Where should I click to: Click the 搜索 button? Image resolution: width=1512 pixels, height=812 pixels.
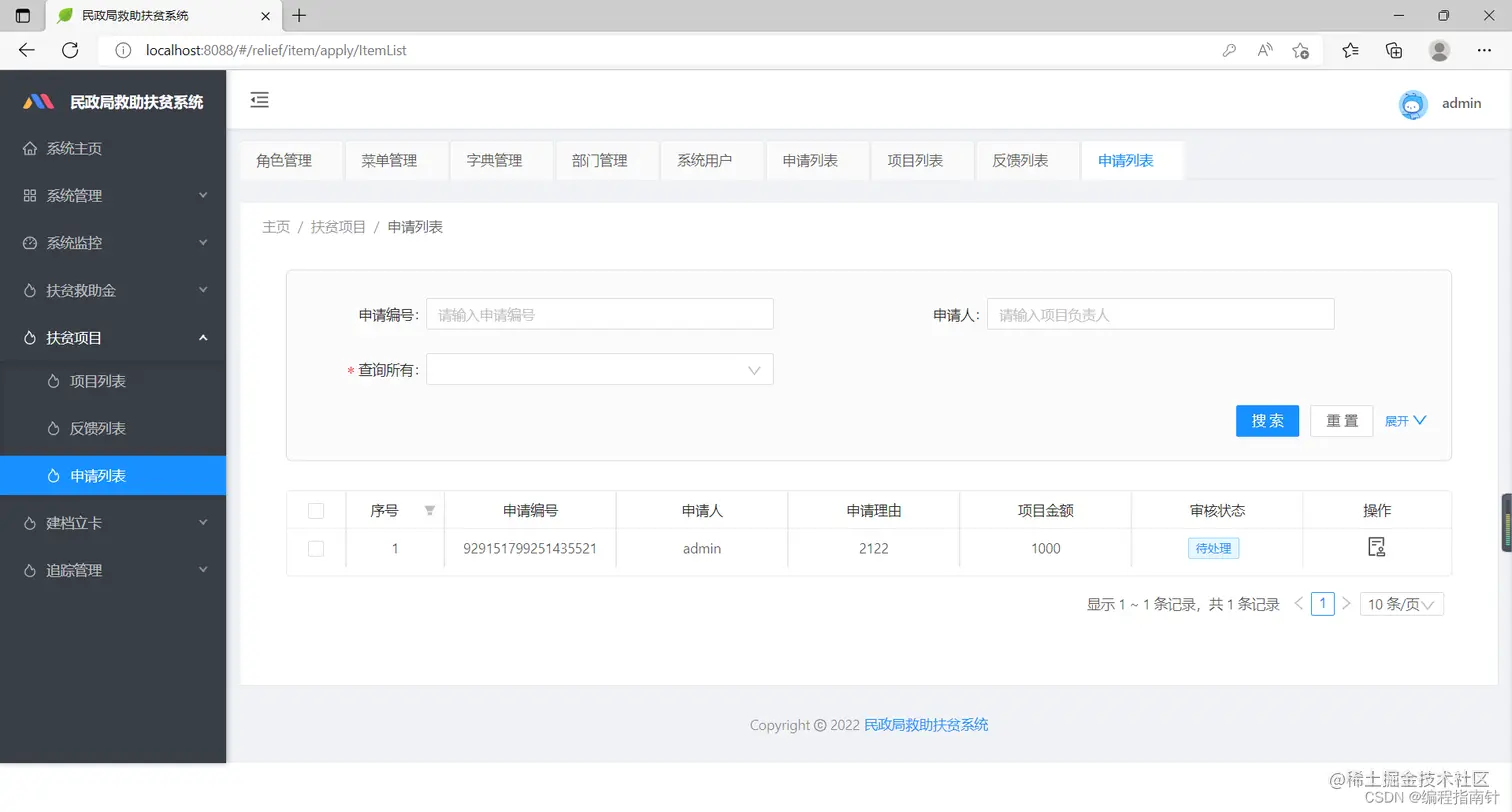[1267, 421]
